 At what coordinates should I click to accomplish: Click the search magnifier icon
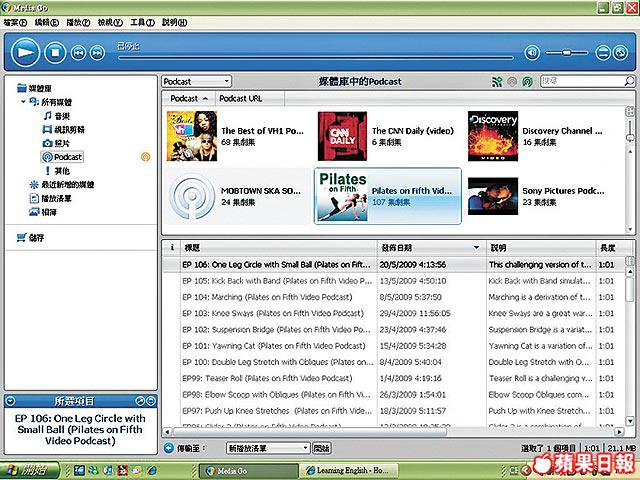(x=629, y=81)
